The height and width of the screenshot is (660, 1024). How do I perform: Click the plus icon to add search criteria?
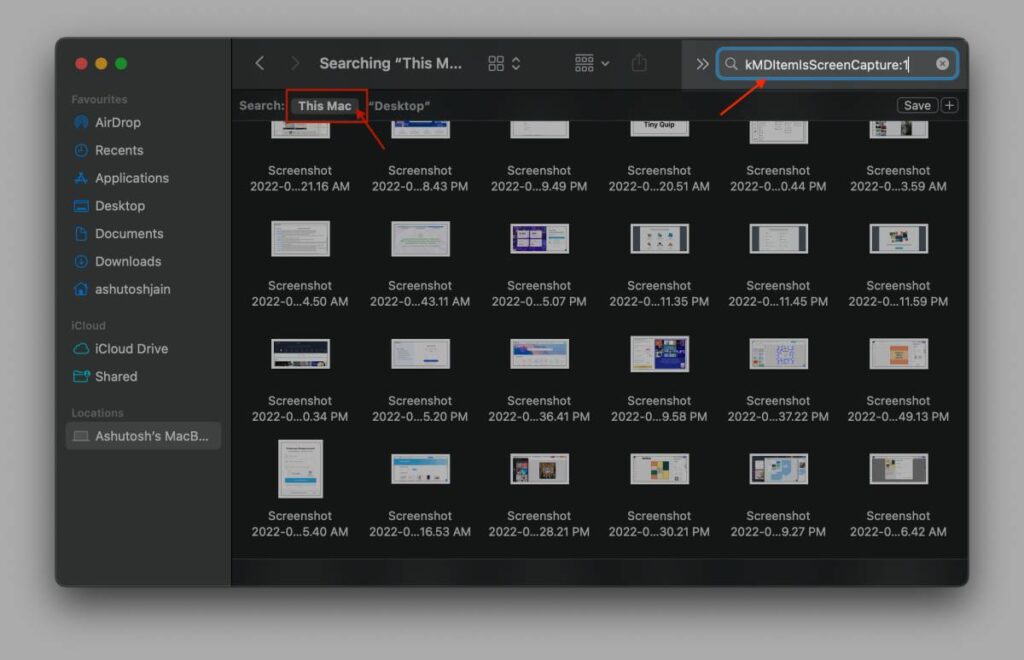tap(949, 105)
